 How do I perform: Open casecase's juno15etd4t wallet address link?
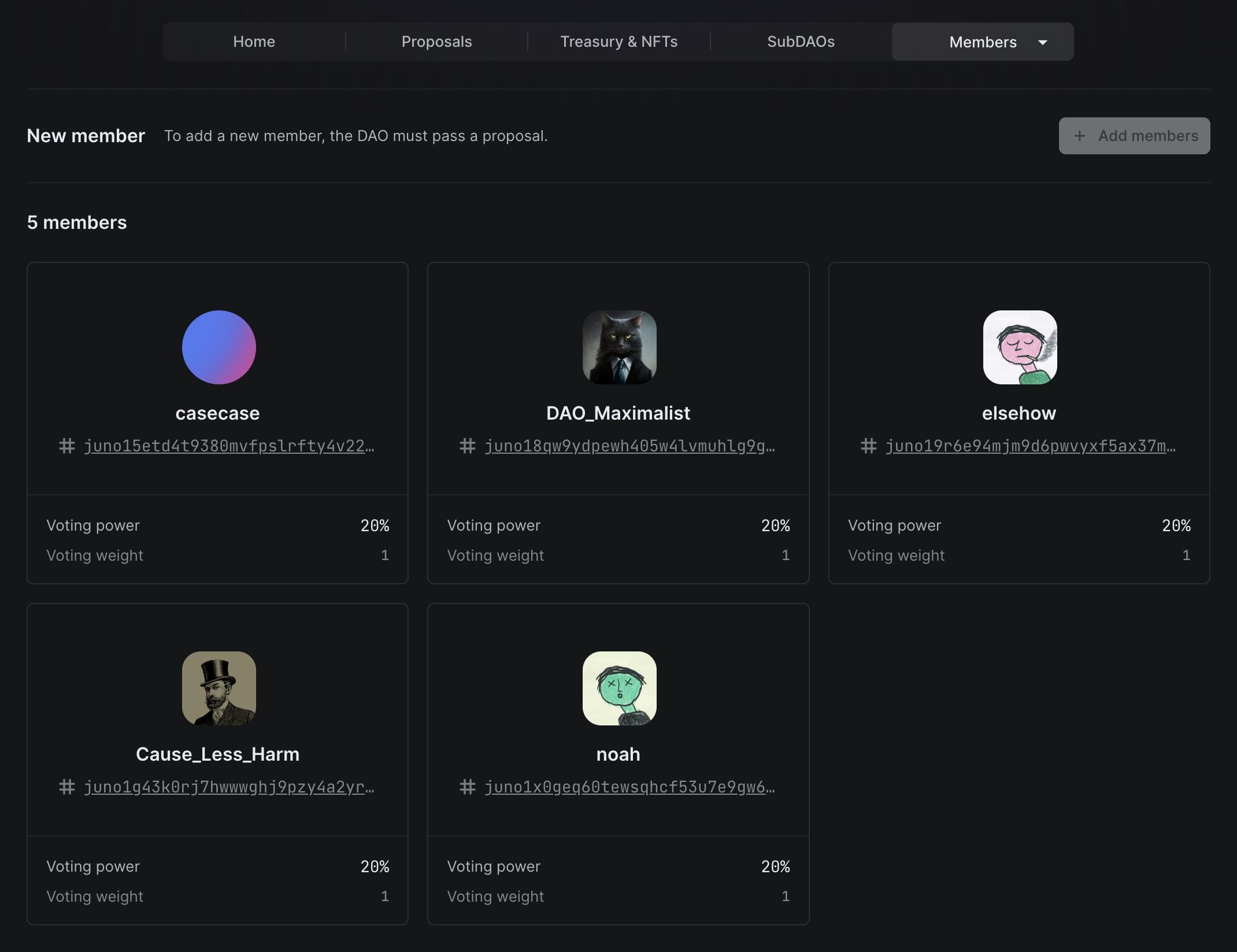[229, 446]
